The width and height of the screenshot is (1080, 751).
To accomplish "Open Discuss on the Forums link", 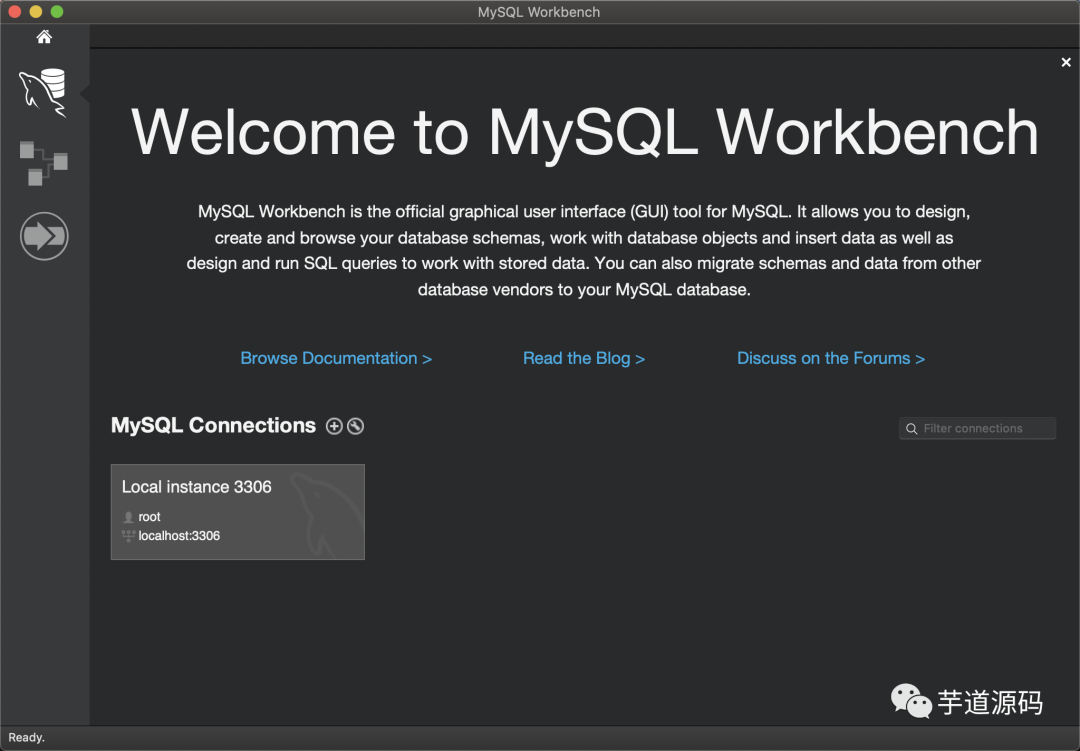I will (831, 358).
